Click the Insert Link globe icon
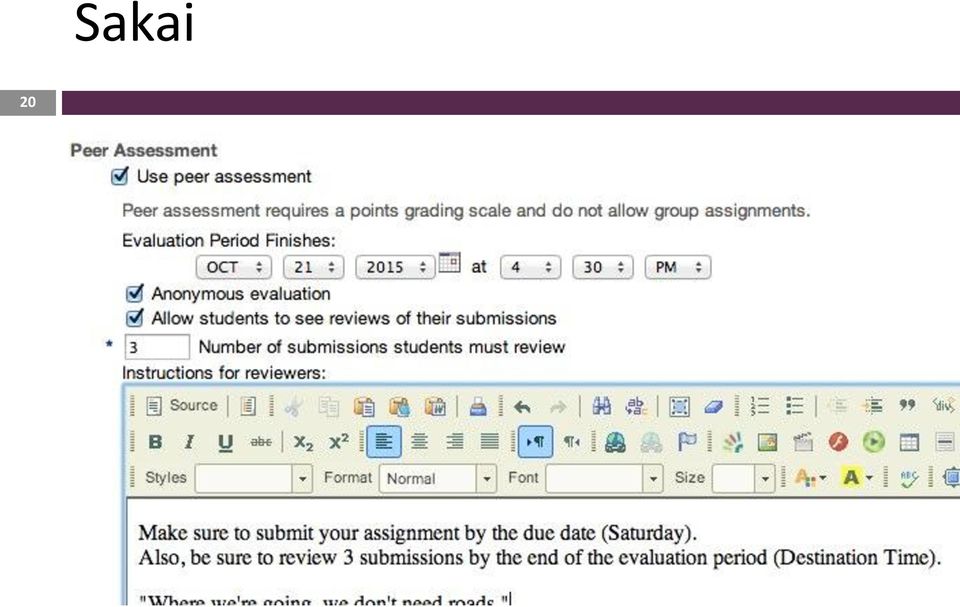The image size is (960, 607). point(615,442)
